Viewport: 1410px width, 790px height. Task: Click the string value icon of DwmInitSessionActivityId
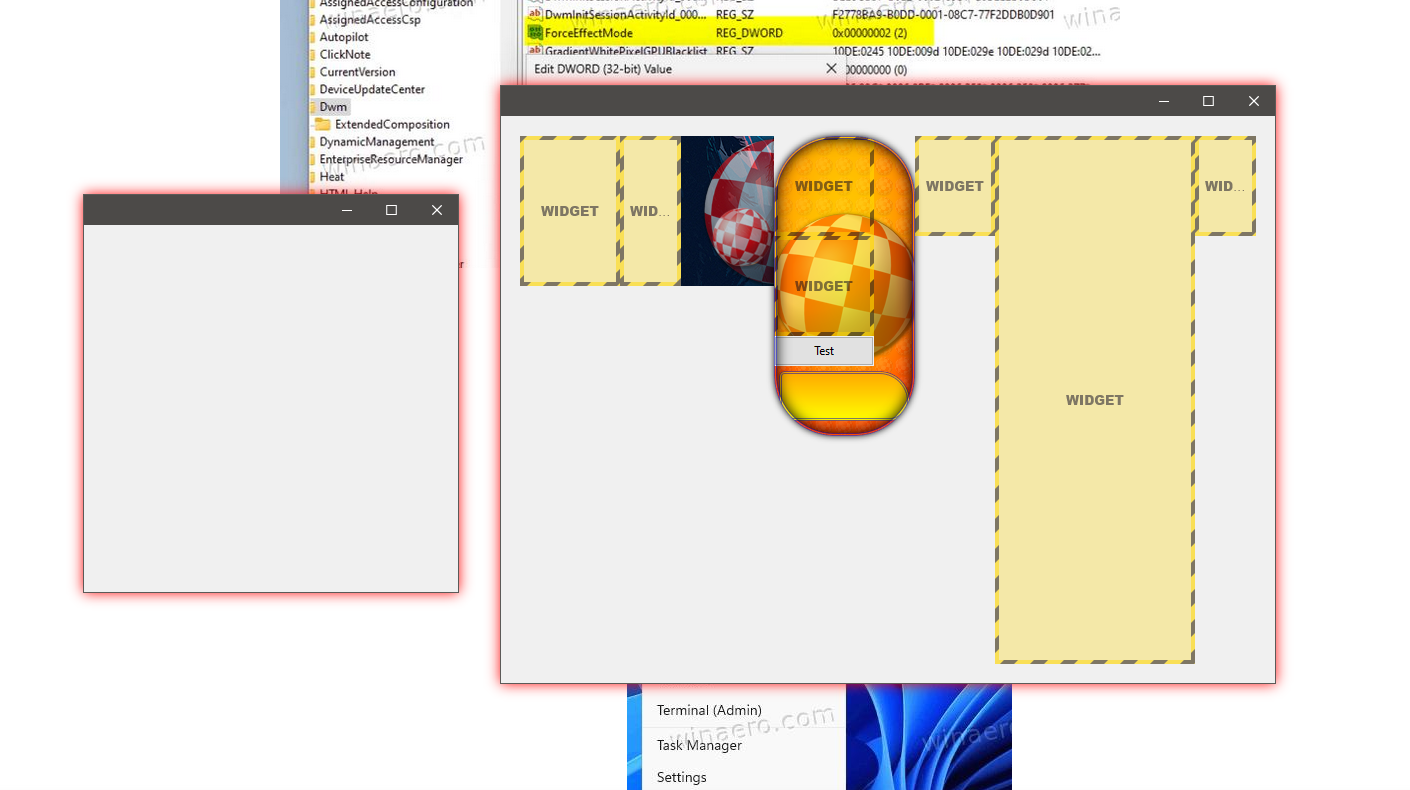(535, 15)
